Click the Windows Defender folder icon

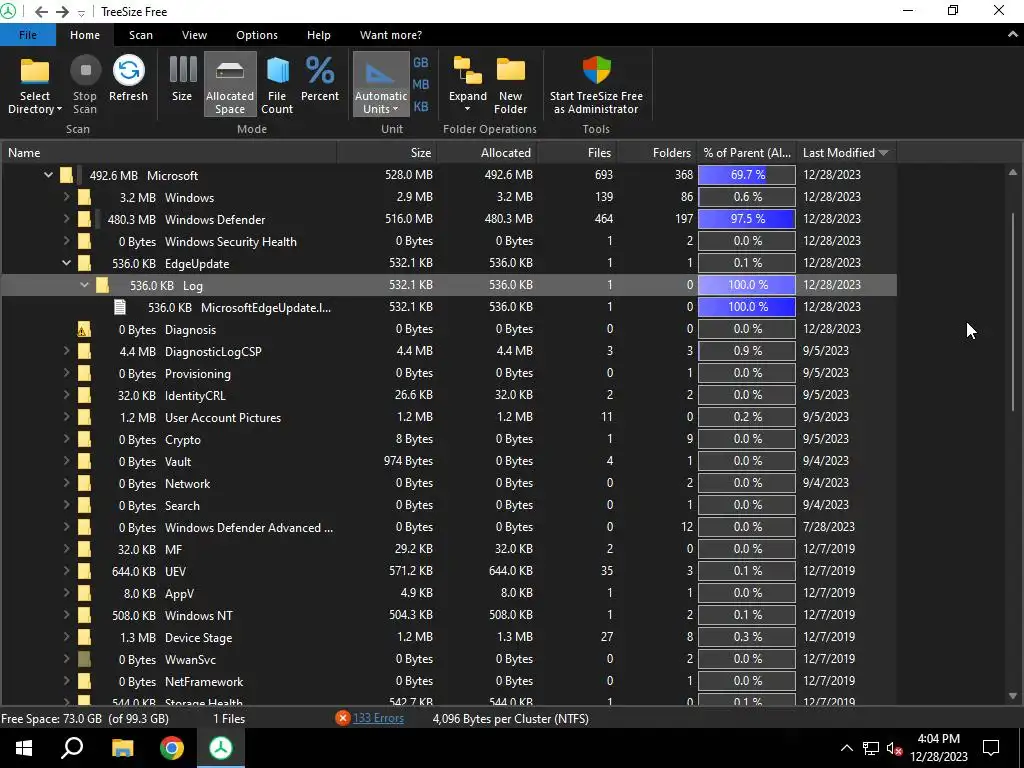[x=84, y=219]
